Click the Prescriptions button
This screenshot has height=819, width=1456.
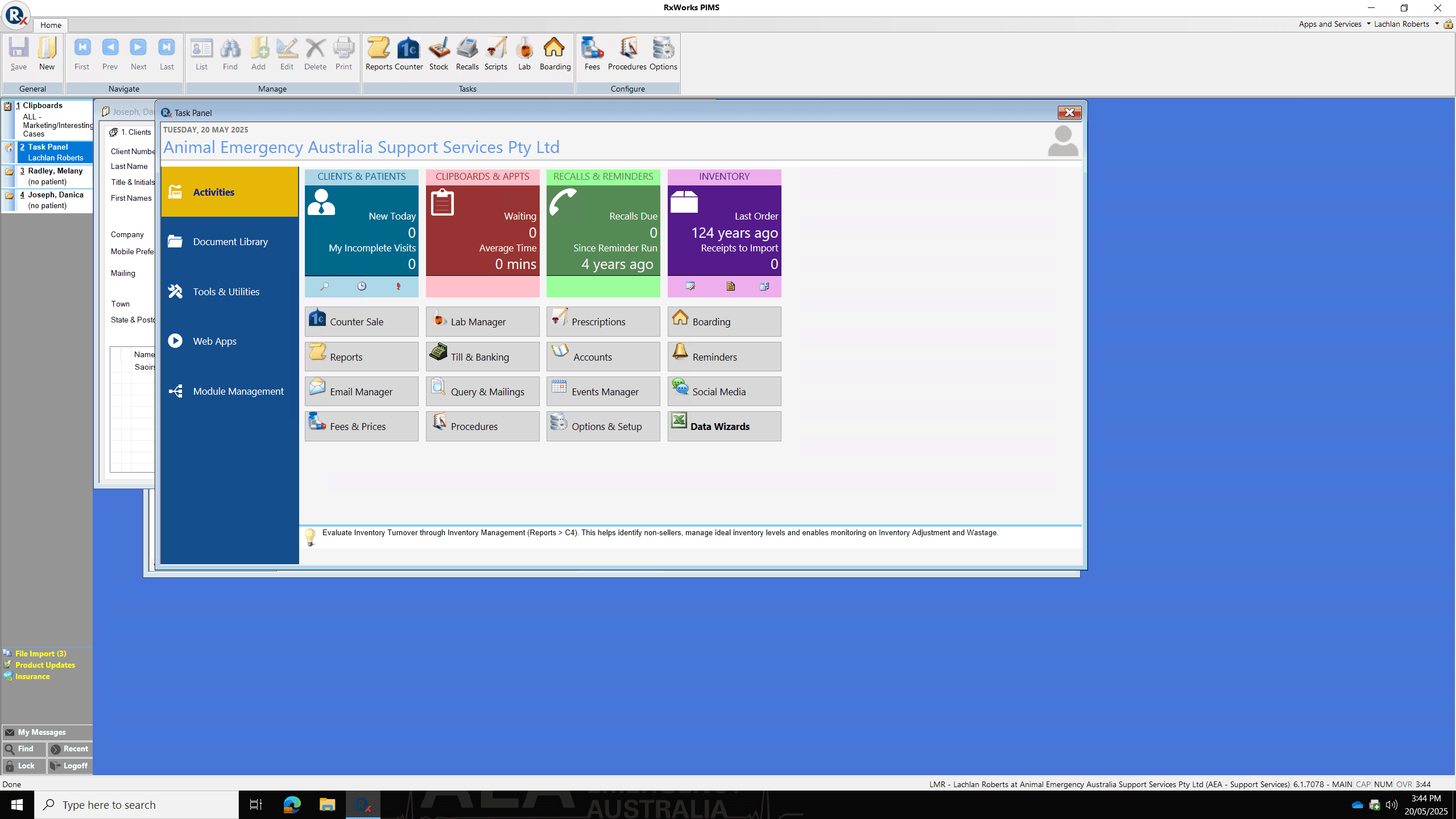click(x=603, y=321)
